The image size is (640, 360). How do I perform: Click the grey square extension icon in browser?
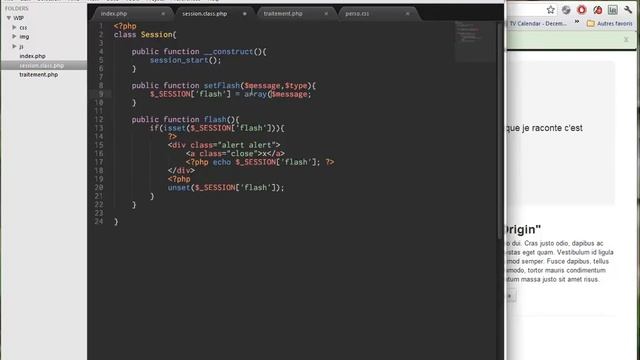click(613, 10)
